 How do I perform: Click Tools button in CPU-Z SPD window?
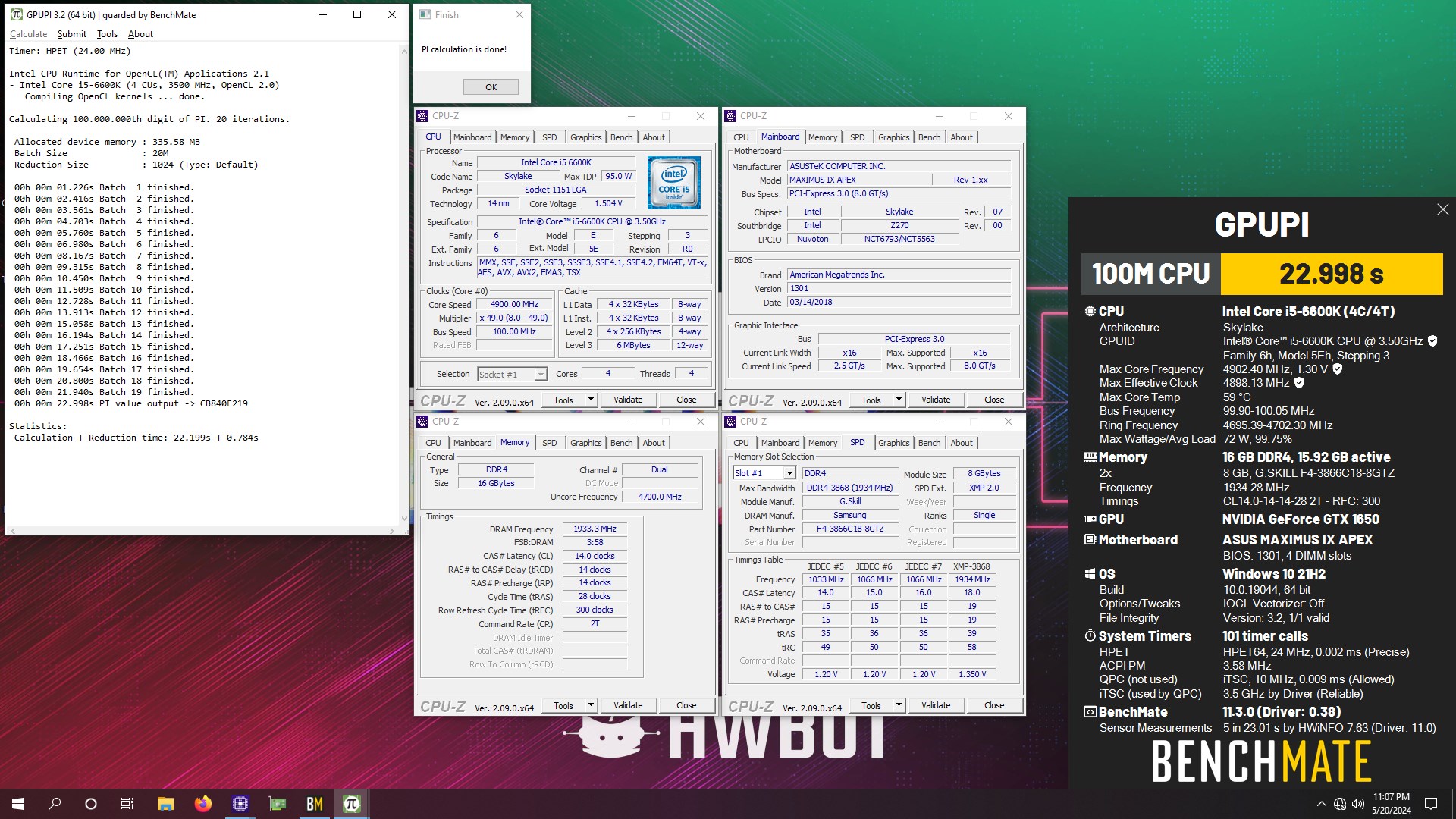coord(871,705)
